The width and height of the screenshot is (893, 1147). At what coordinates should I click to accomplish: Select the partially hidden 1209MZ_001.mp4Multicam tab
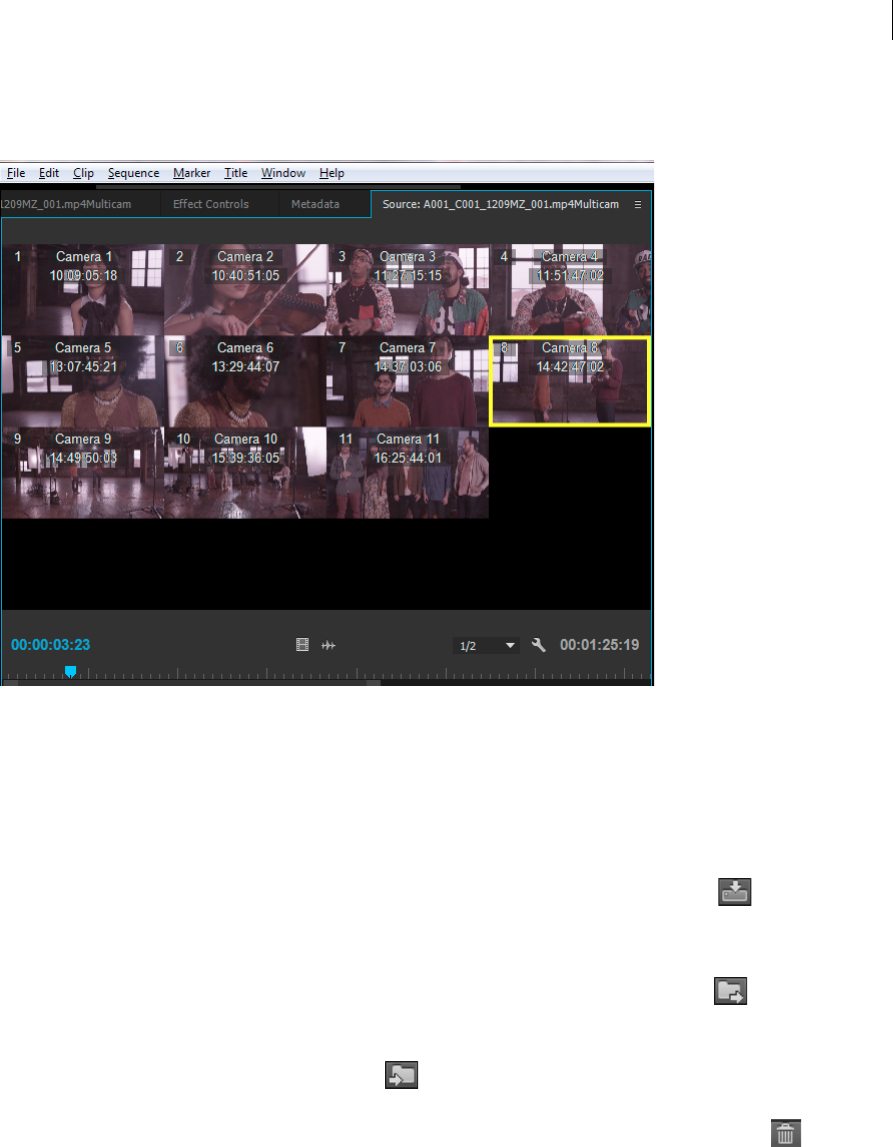tap(66, 204)
